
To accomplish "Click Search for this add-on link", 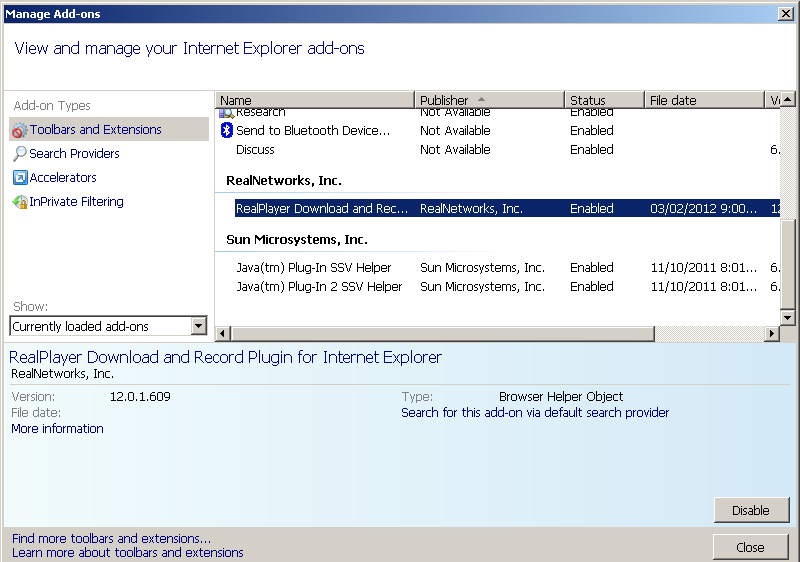I will (535, 413).
